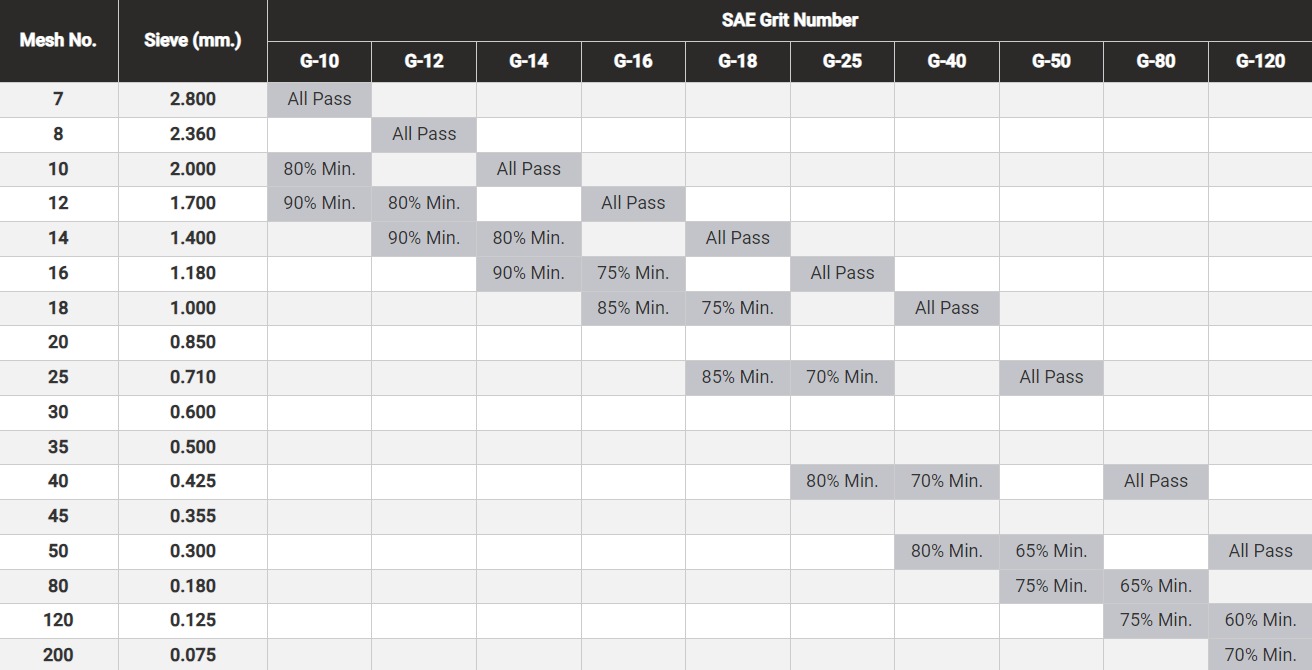1312x670 pixels.
Task: Click the 70% Min. cell under G-120
Action: (x=1260, y=655)
